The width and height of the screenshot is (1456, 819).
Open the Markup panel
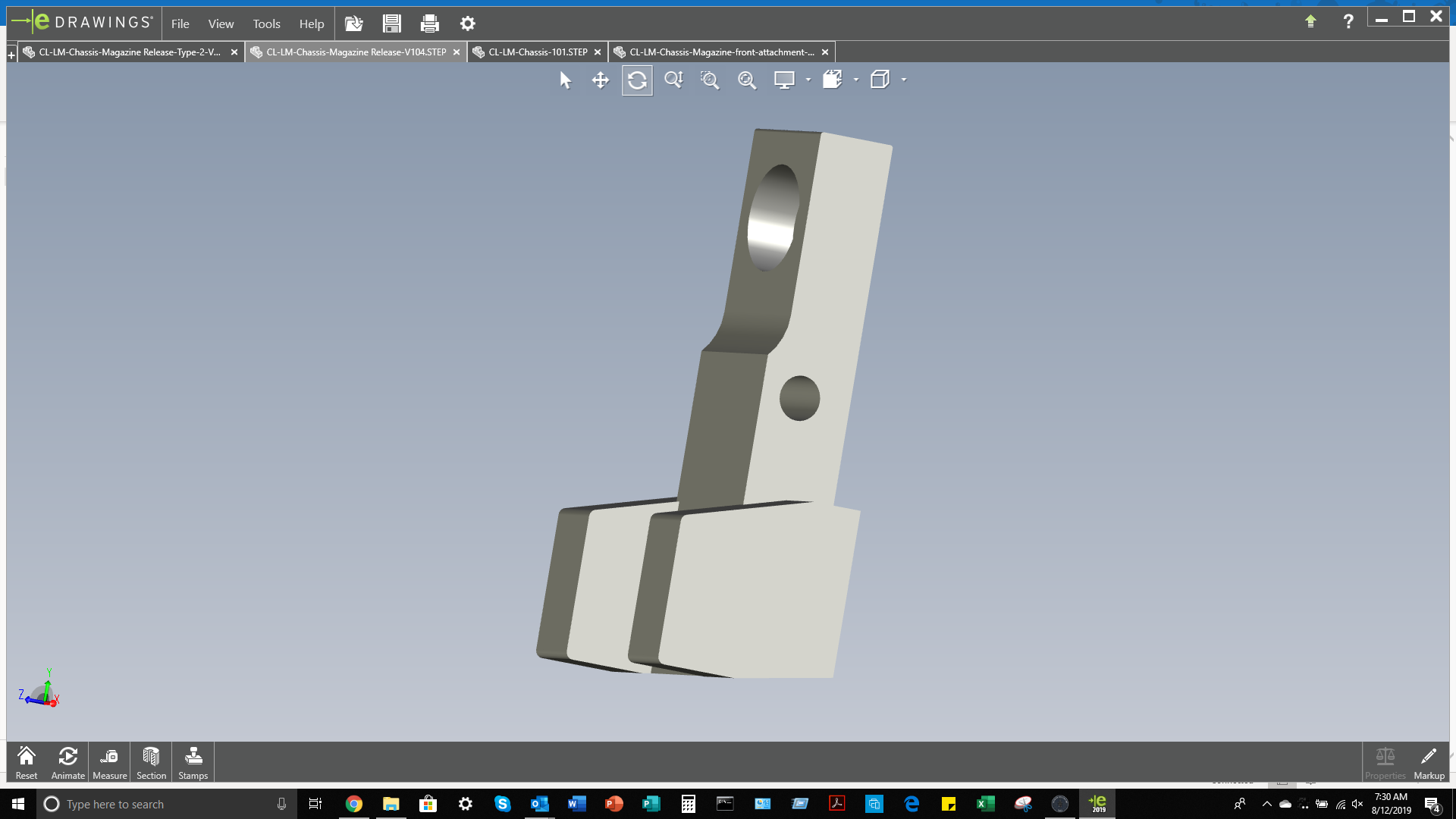tap(1429, 762)
